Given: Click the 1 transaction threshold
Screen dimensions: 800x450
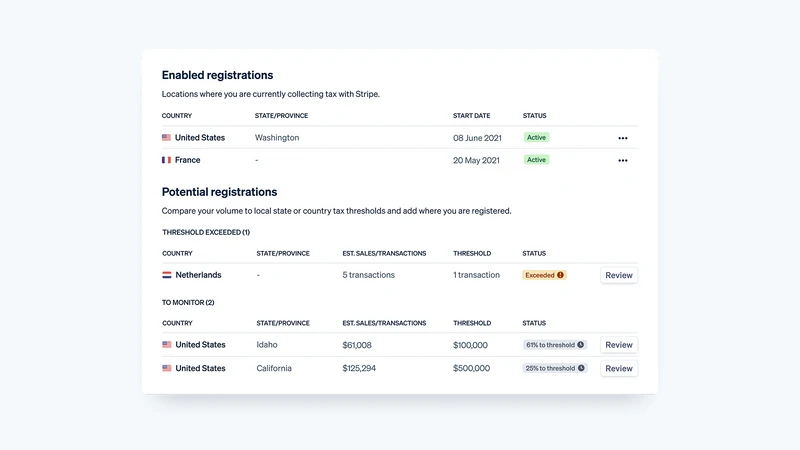Looking at the screenshot, I should click(477, 275).
